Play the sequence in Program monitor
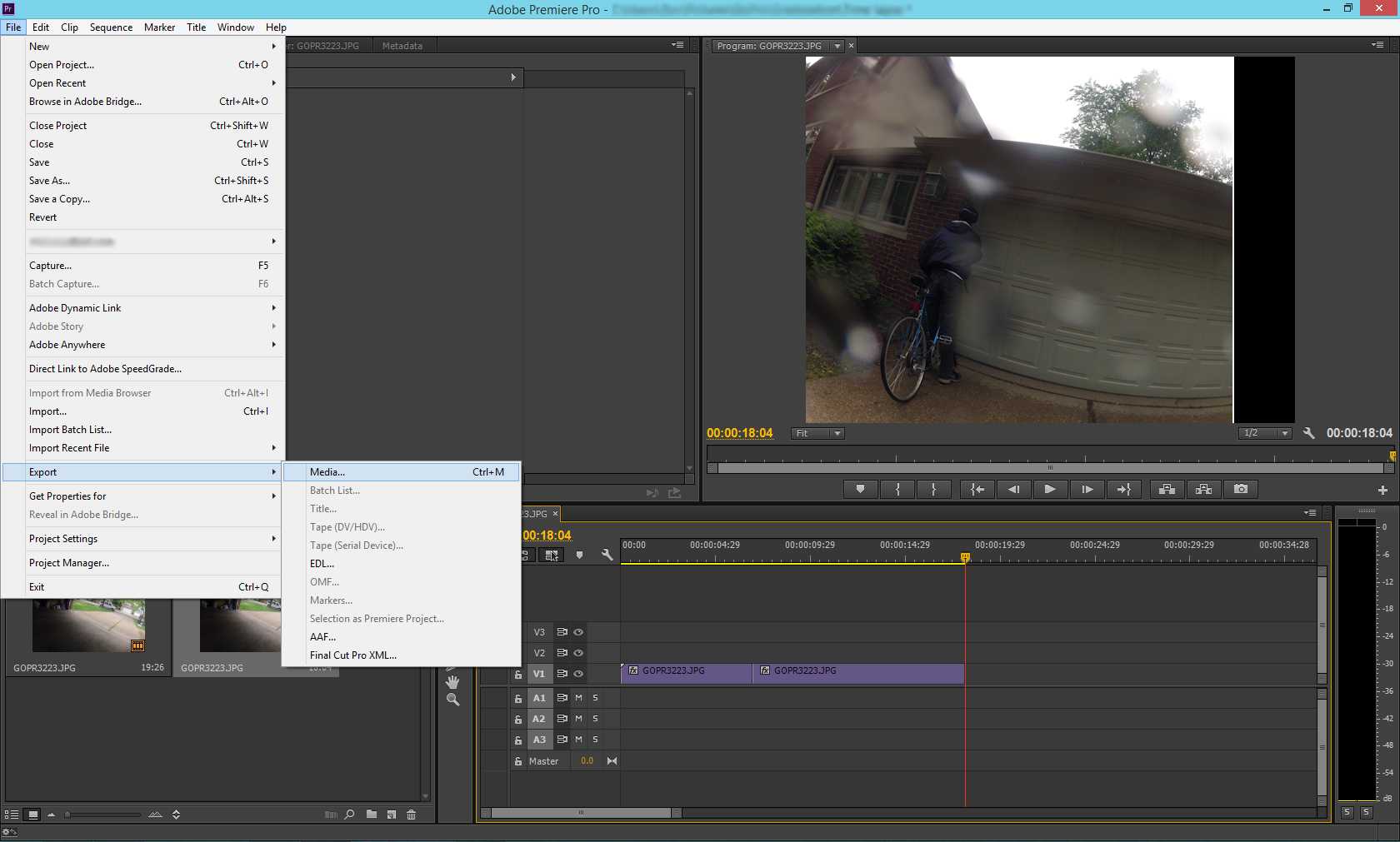This screenshot has width=1400, height=842. tap(1050, 490)
